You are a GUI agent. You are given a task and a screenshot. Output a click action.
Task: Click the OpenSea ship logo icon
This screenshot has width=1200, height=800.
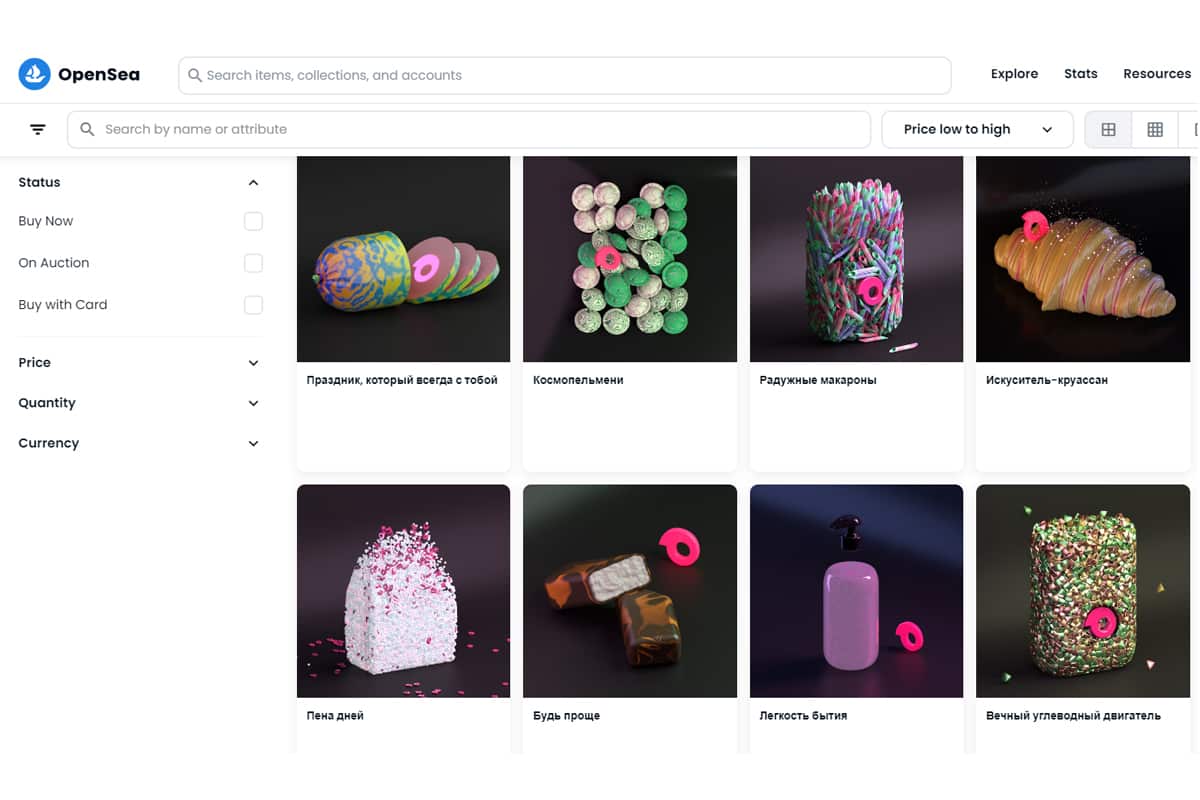(34, 74)
